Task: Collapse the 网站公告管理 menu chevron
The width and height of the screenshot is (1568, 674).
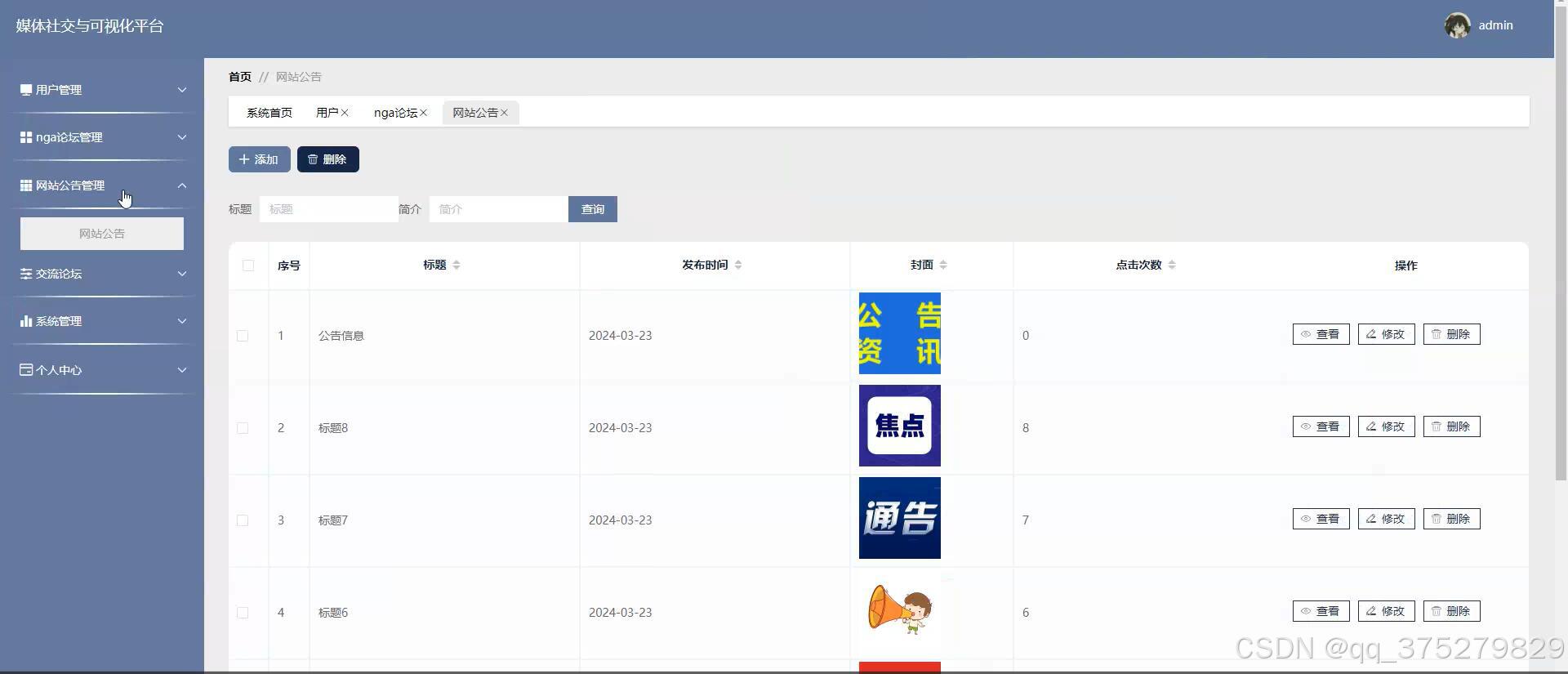Action: pyautogui.click(x=182, y=185)
